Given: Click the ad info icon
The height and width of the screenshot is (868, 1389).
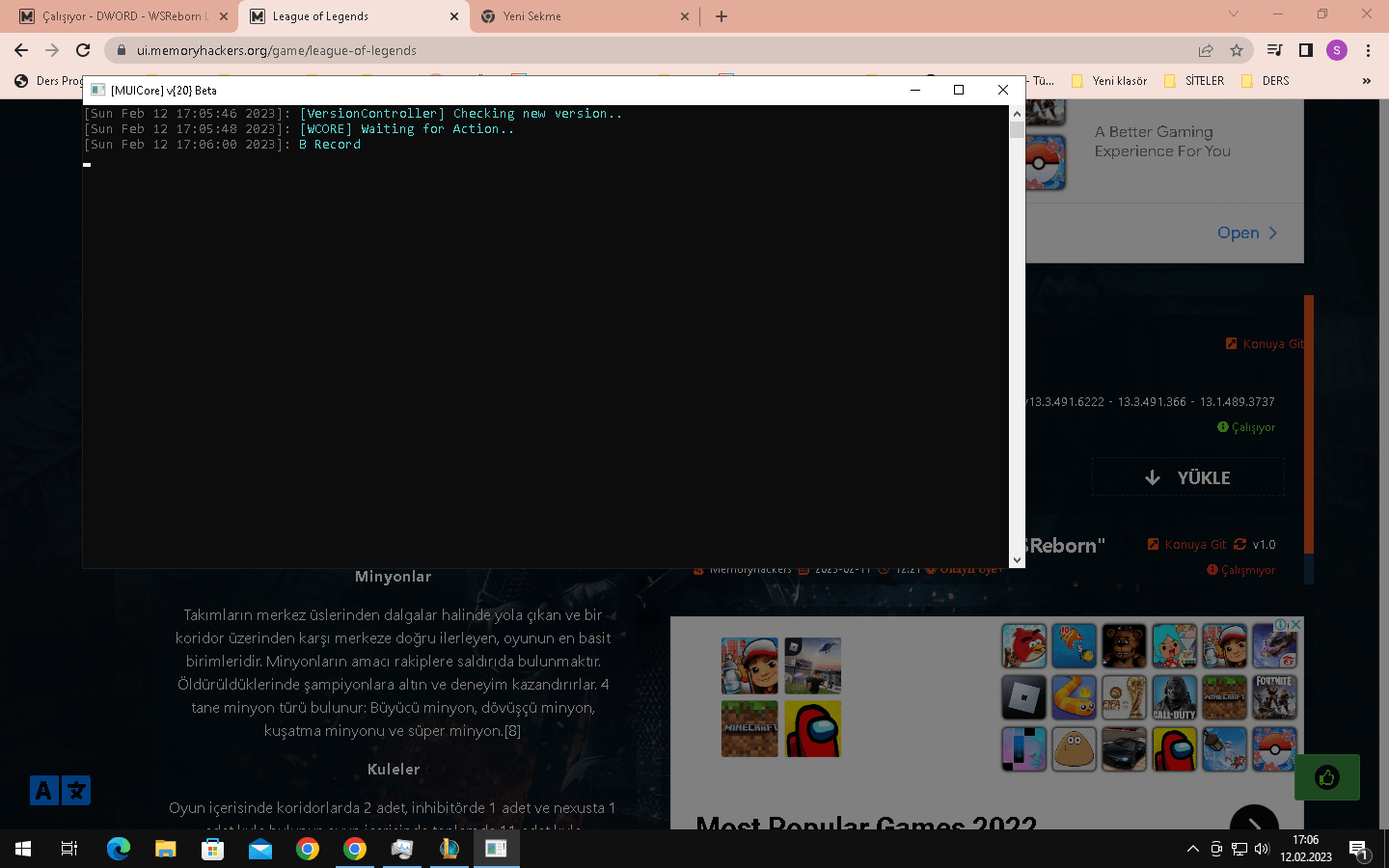Looking at the screenshot, I should pyautogui.click(x=1282, y=625).
